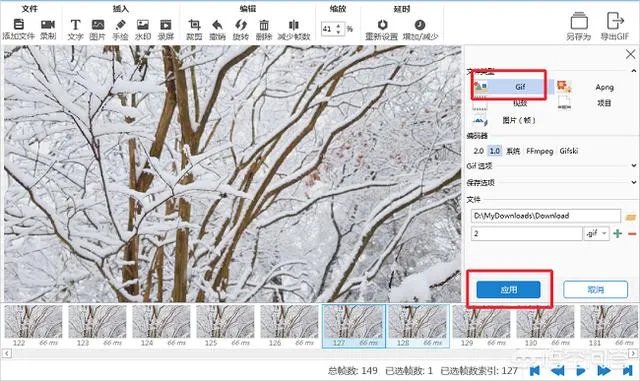Browse for output folder via folder icon
This screenshot has height=381, width=640.
click(631, 217)
